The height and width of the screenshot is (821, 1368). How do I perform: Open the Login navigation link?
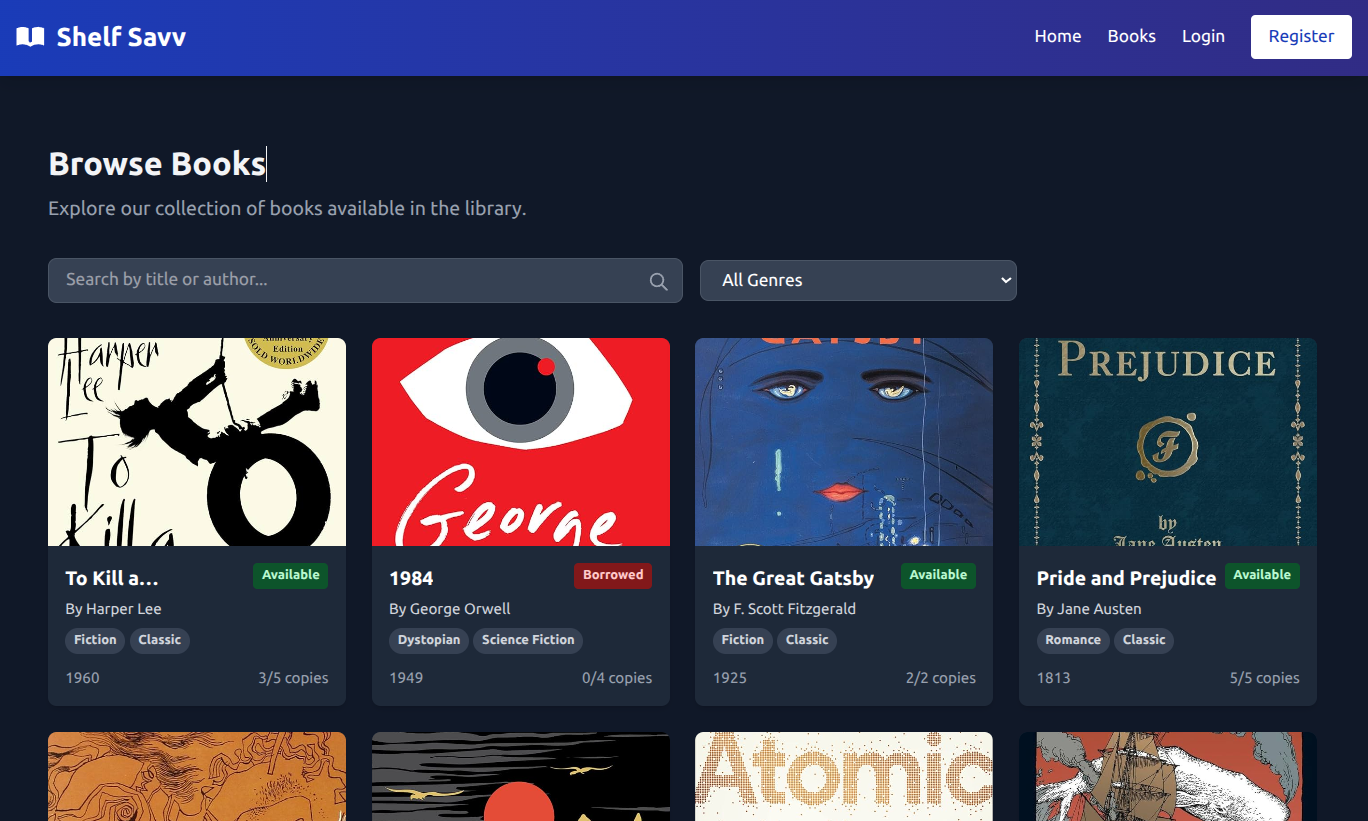1203,37
